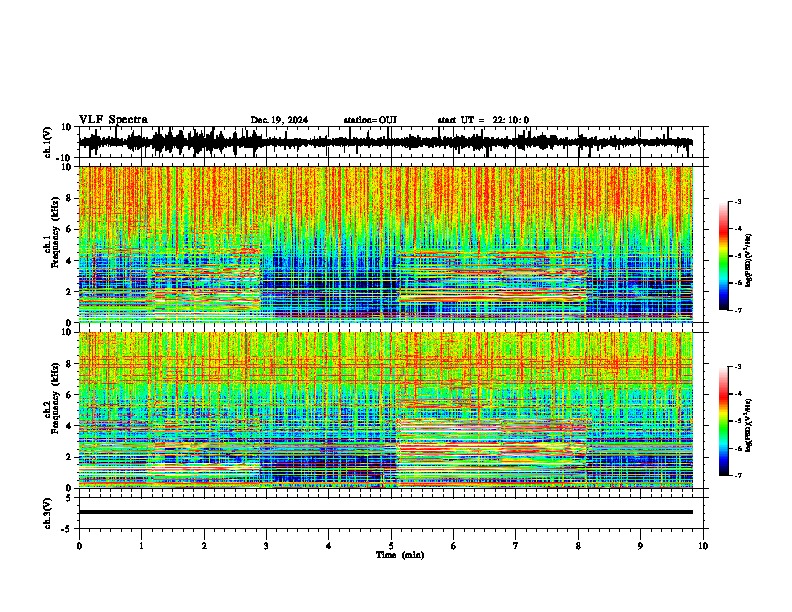Click the '-7' label on ch.1 colorbar
Image resolution: width=792 pixels, height=612 pixels.
(738, 310)
